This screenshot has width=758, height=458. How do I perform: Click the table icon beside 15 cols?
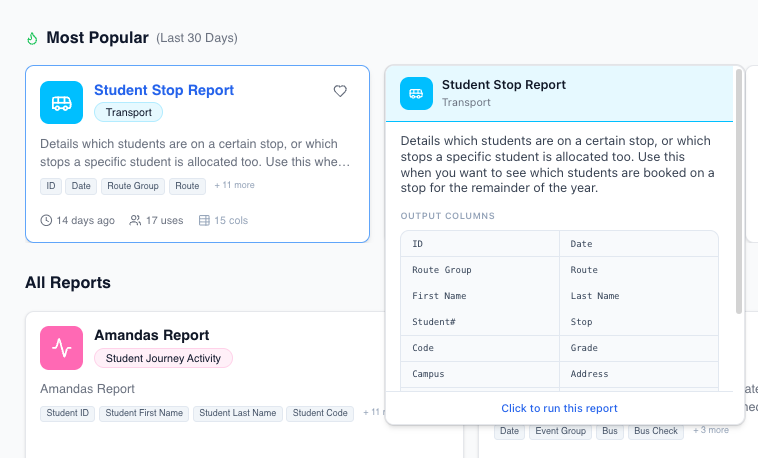pos(204,220)
